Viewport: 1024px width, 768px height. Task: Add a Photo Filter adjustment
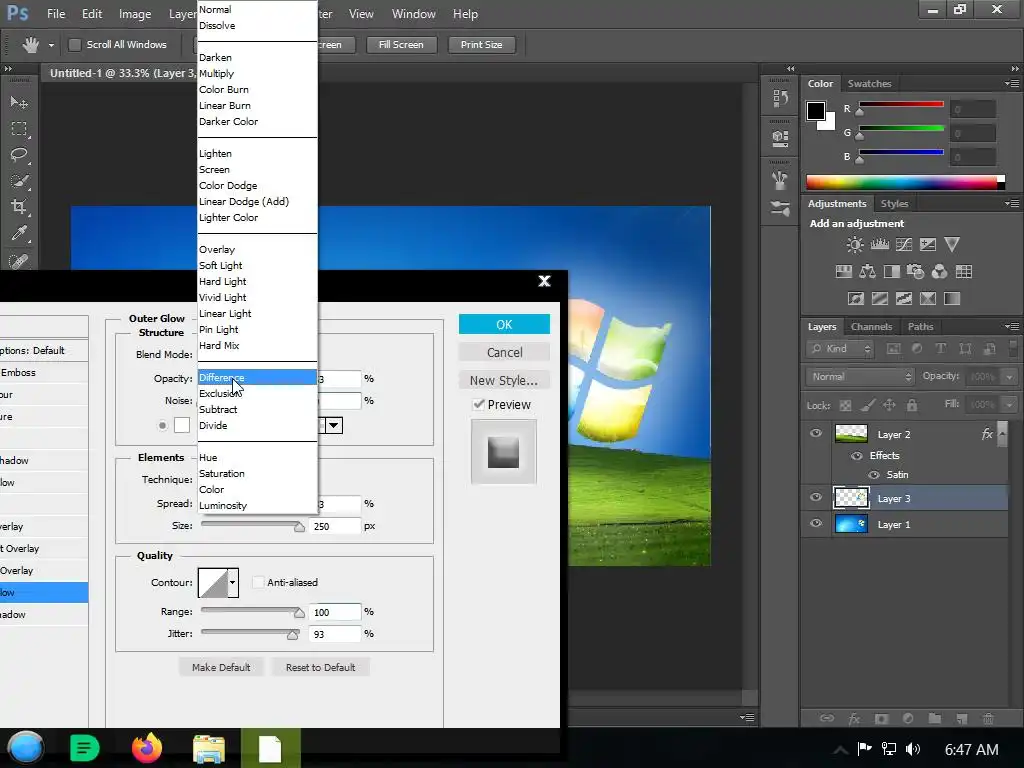[x=915, y=272]
